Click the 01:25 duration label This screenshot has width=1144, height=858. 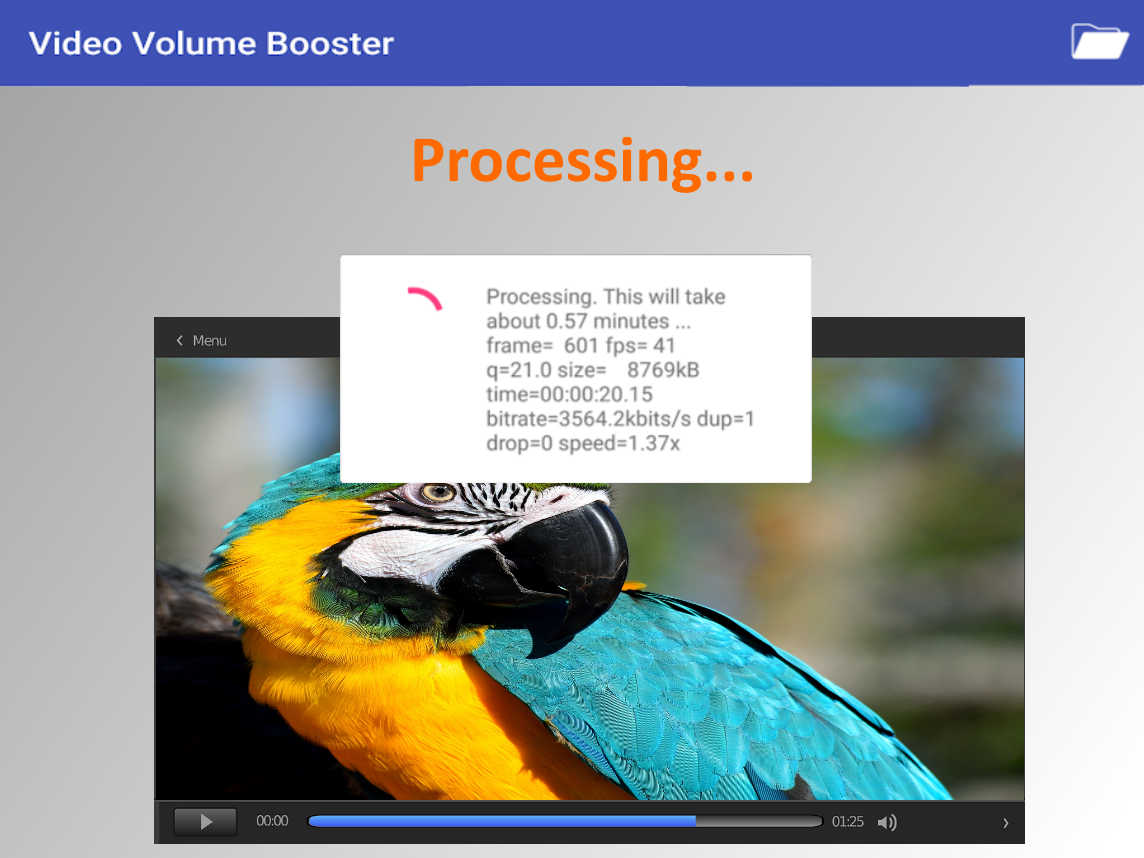pyautogui.click(x=847, y=822)
